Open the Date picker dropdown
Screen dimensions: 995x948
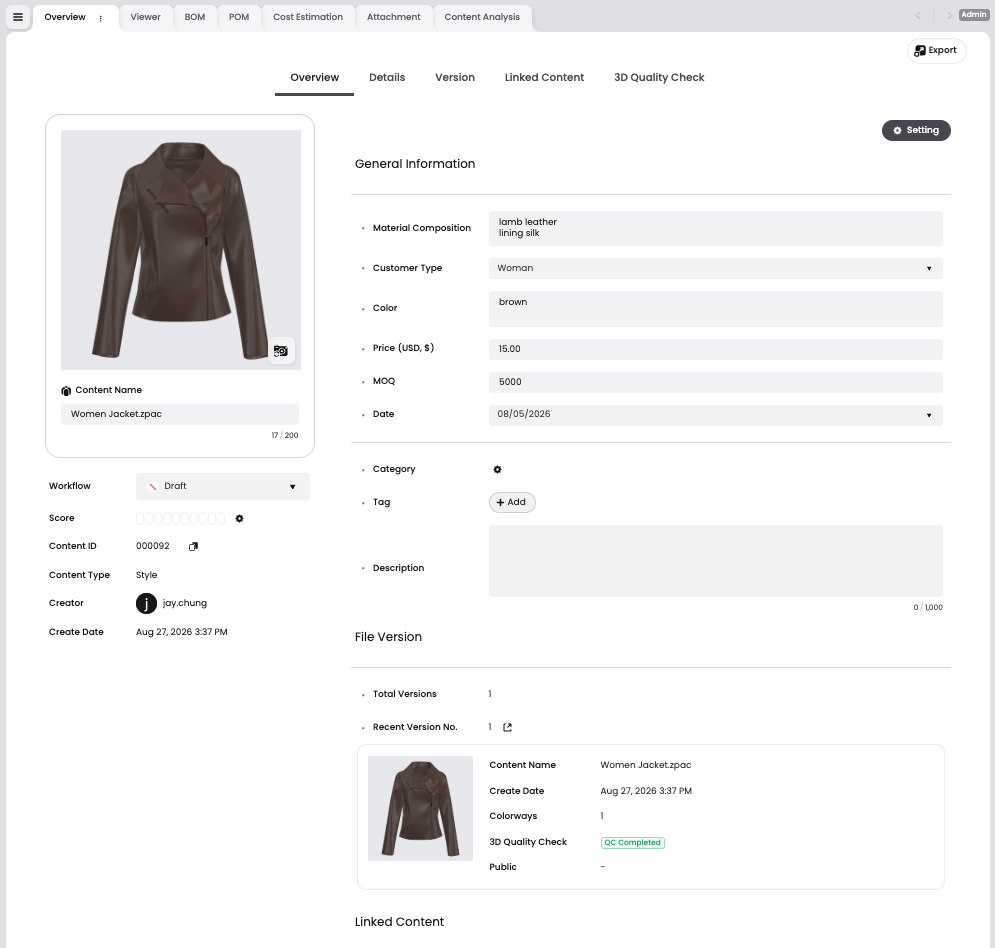[x=715, y=415]
